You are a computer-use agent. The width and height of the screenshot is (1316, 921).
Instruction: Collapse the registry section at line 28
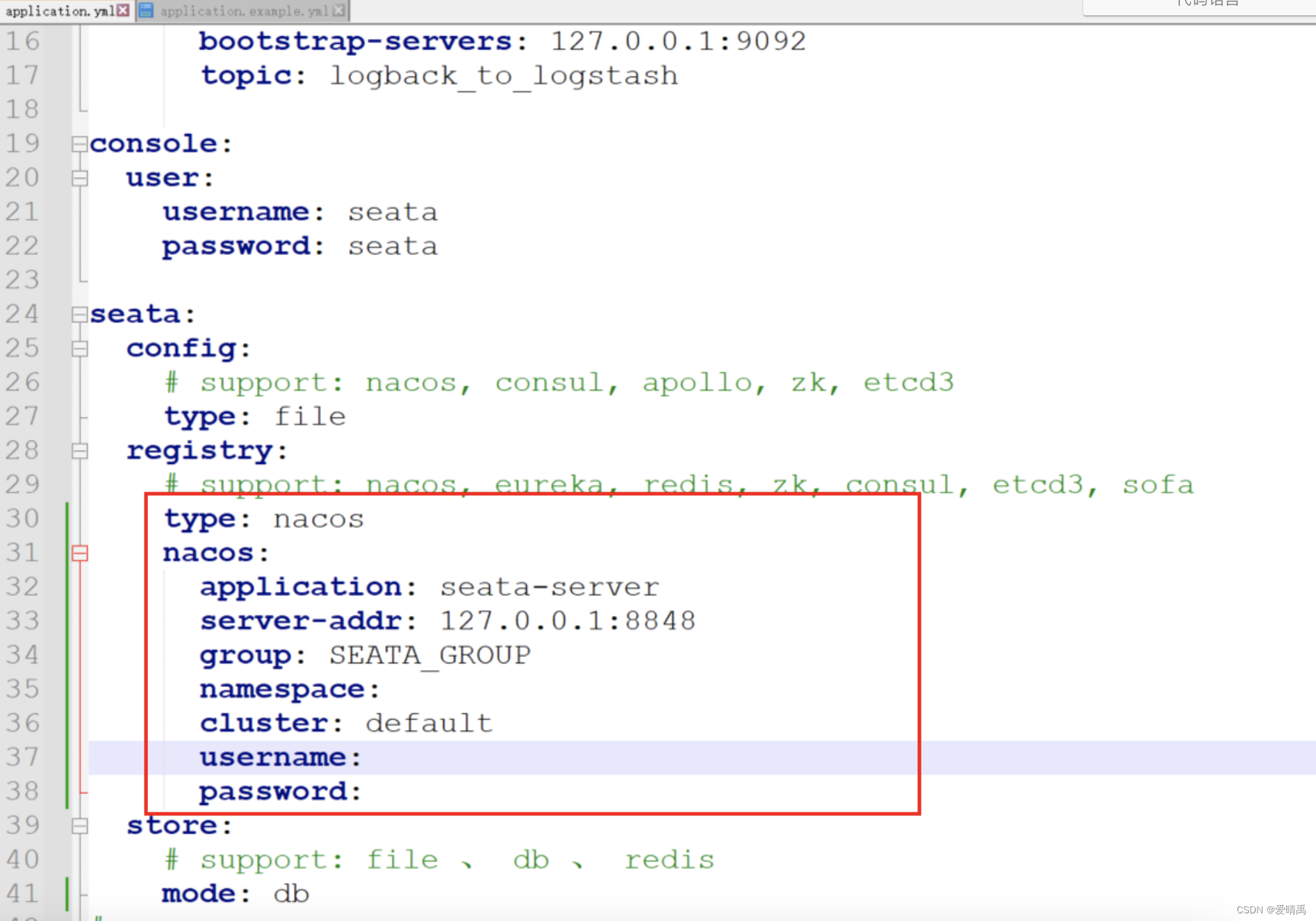(x=79, y=450)
